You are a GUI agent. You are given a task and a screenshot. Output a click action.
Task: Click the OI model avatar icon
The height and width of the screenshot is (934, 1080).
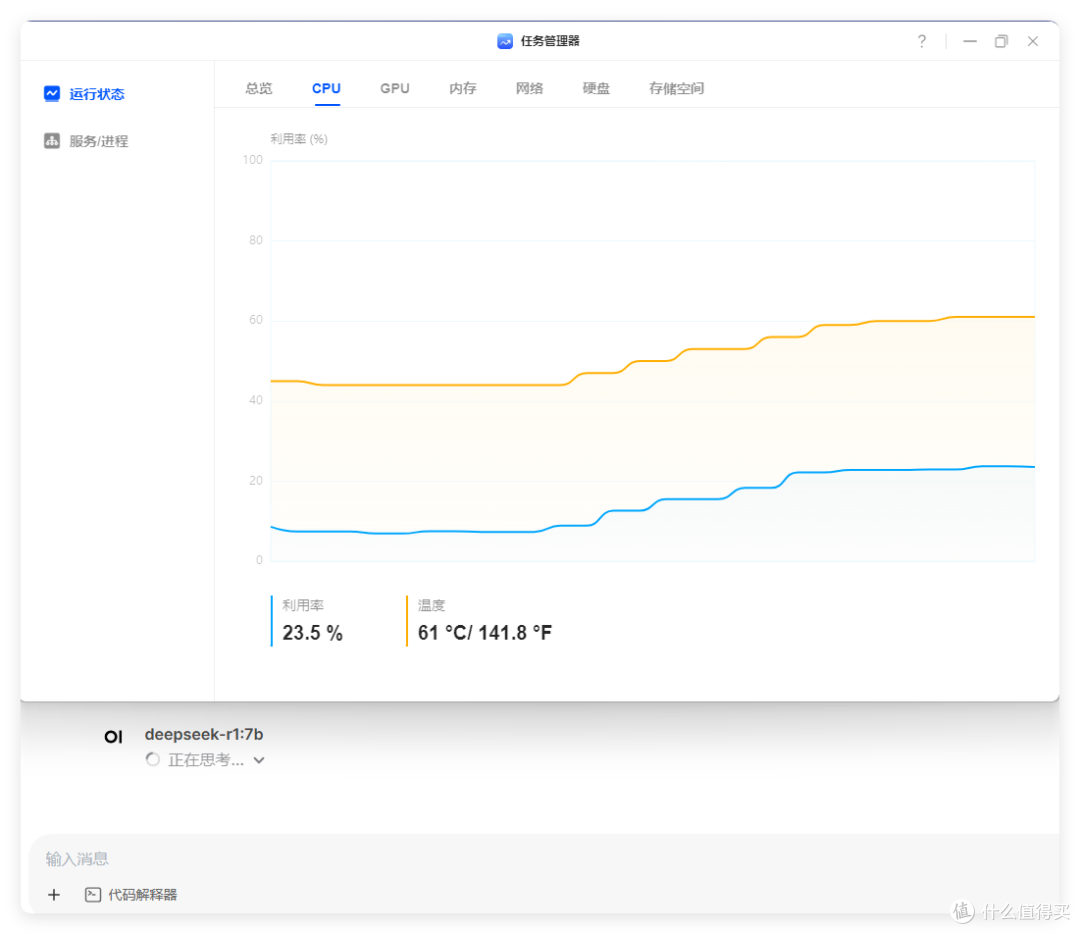[x=113, y=737]
